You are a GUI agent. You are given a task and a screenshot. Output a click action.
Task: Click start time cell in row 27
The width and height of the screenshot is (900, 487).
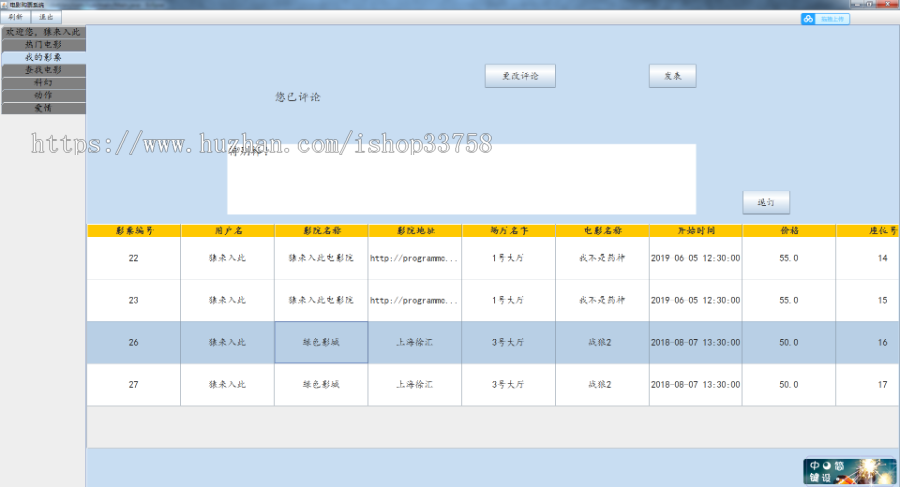696,385
